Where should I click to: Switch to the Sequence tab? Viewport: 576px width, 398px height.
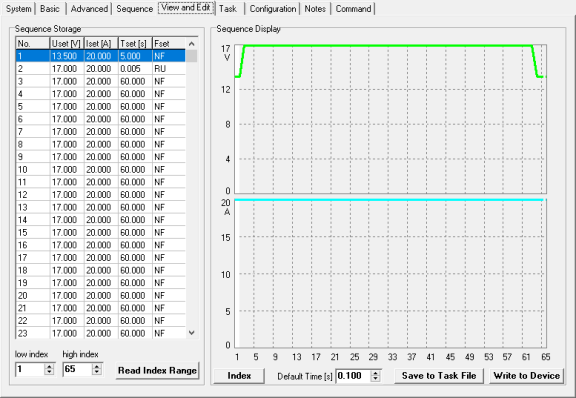click(134, 9)
